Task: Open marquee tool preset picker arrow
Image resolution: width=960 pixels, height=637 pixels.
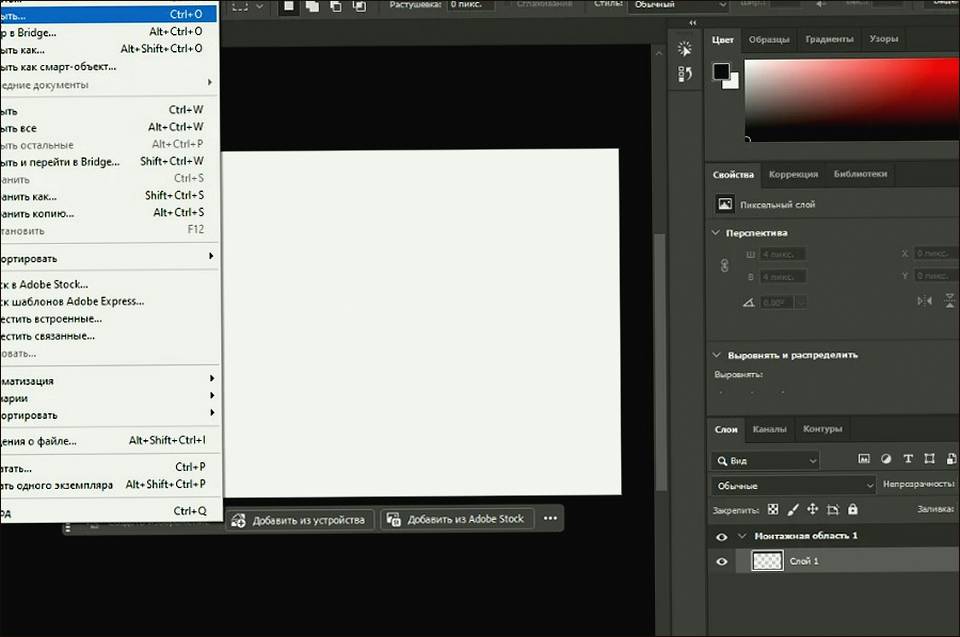Action: pyautogui.click(x=260, y=6)
